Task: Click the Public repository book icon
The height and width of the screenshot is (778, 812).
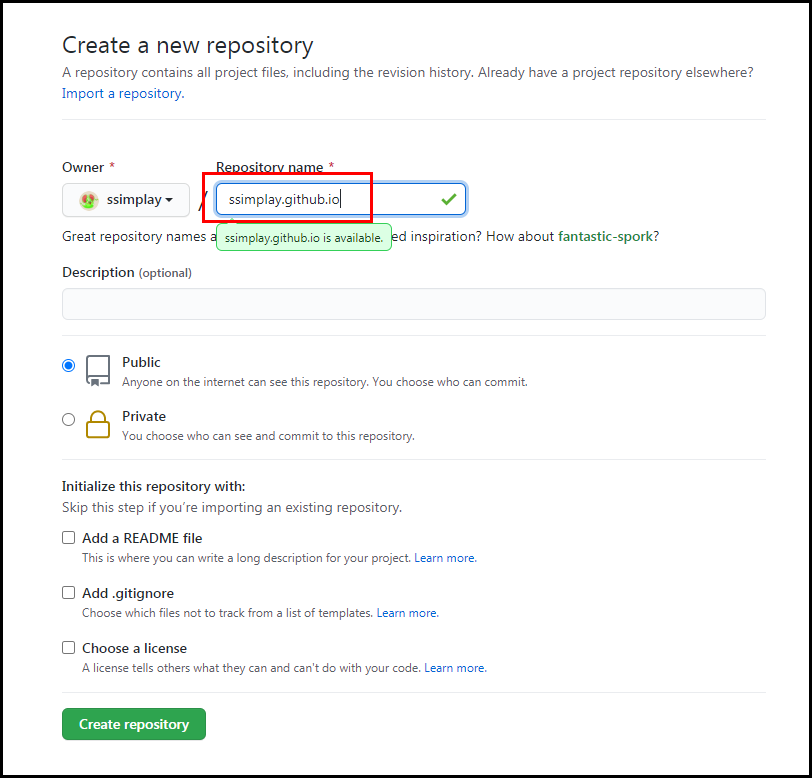Action: 98,371
